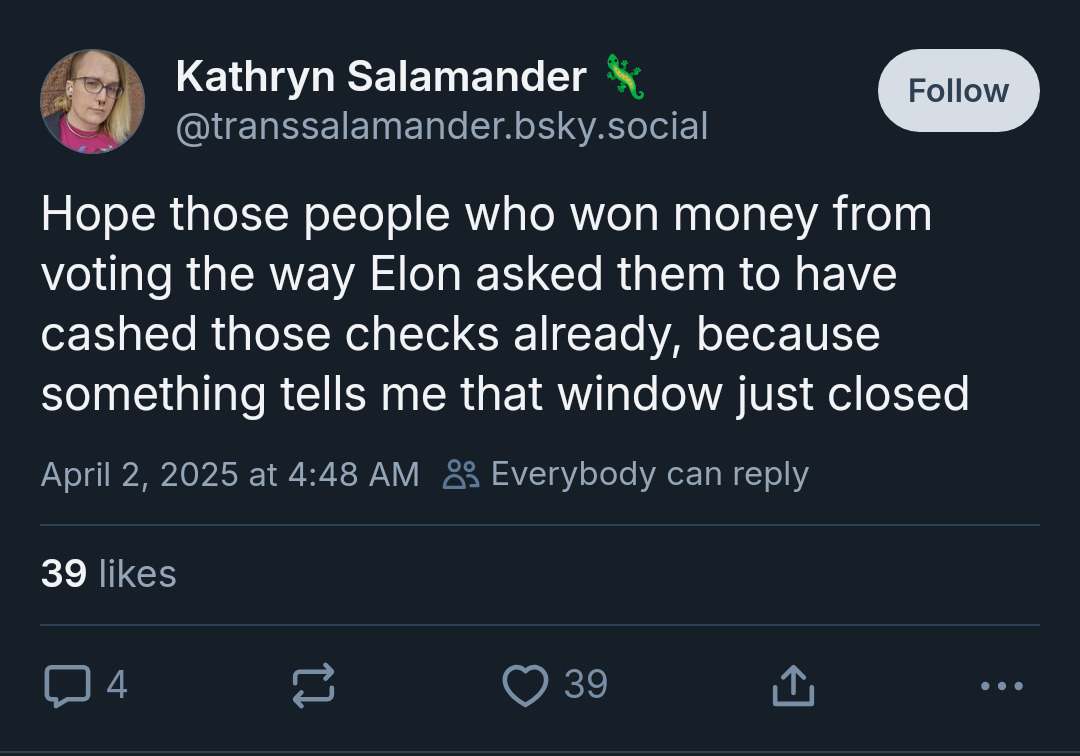Screen dimensions: 1080x756
Task: Click the post text starting with Hope
Action: pos(505,304)
